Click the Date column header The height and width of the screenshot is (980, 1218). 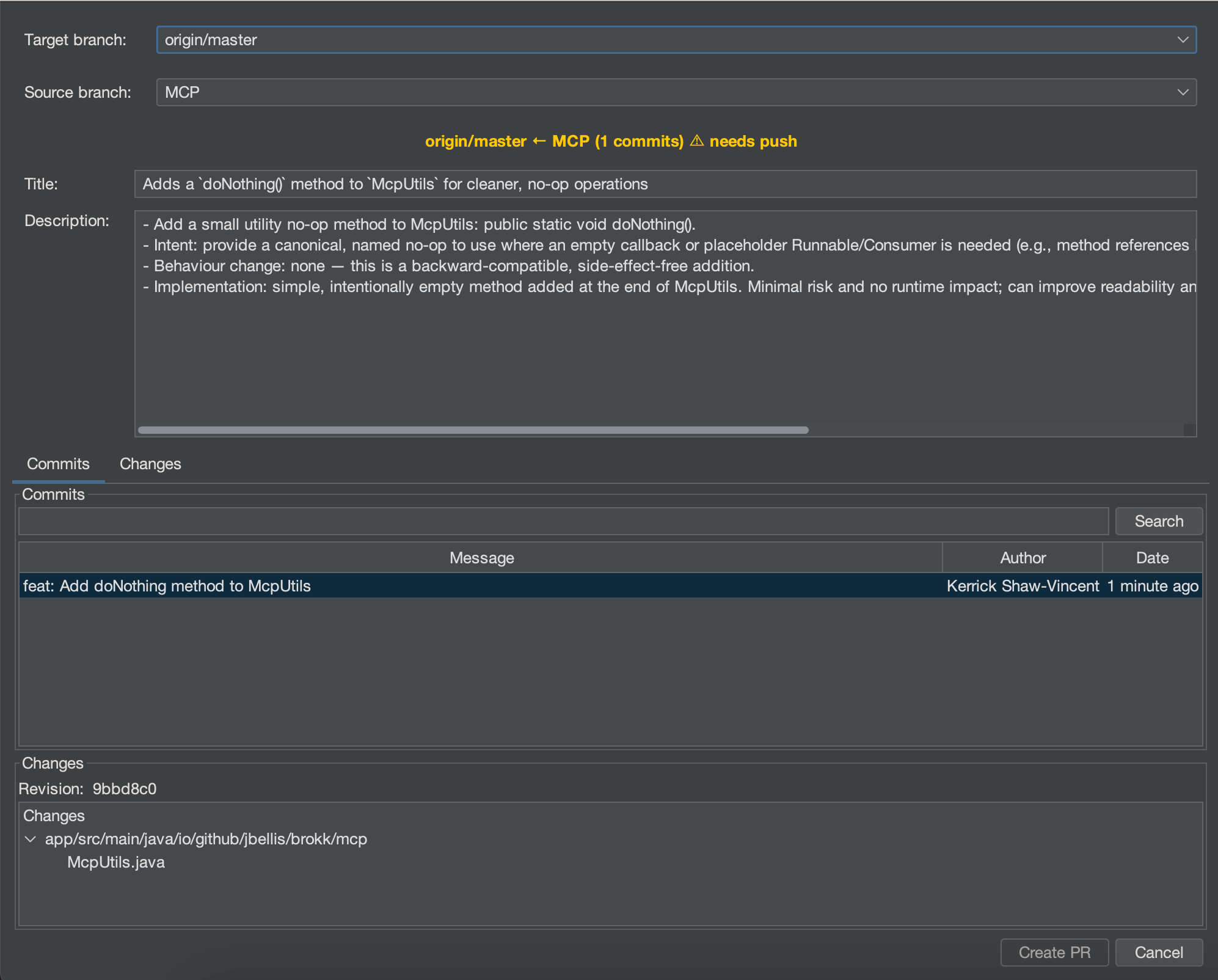click(1152, 557)
